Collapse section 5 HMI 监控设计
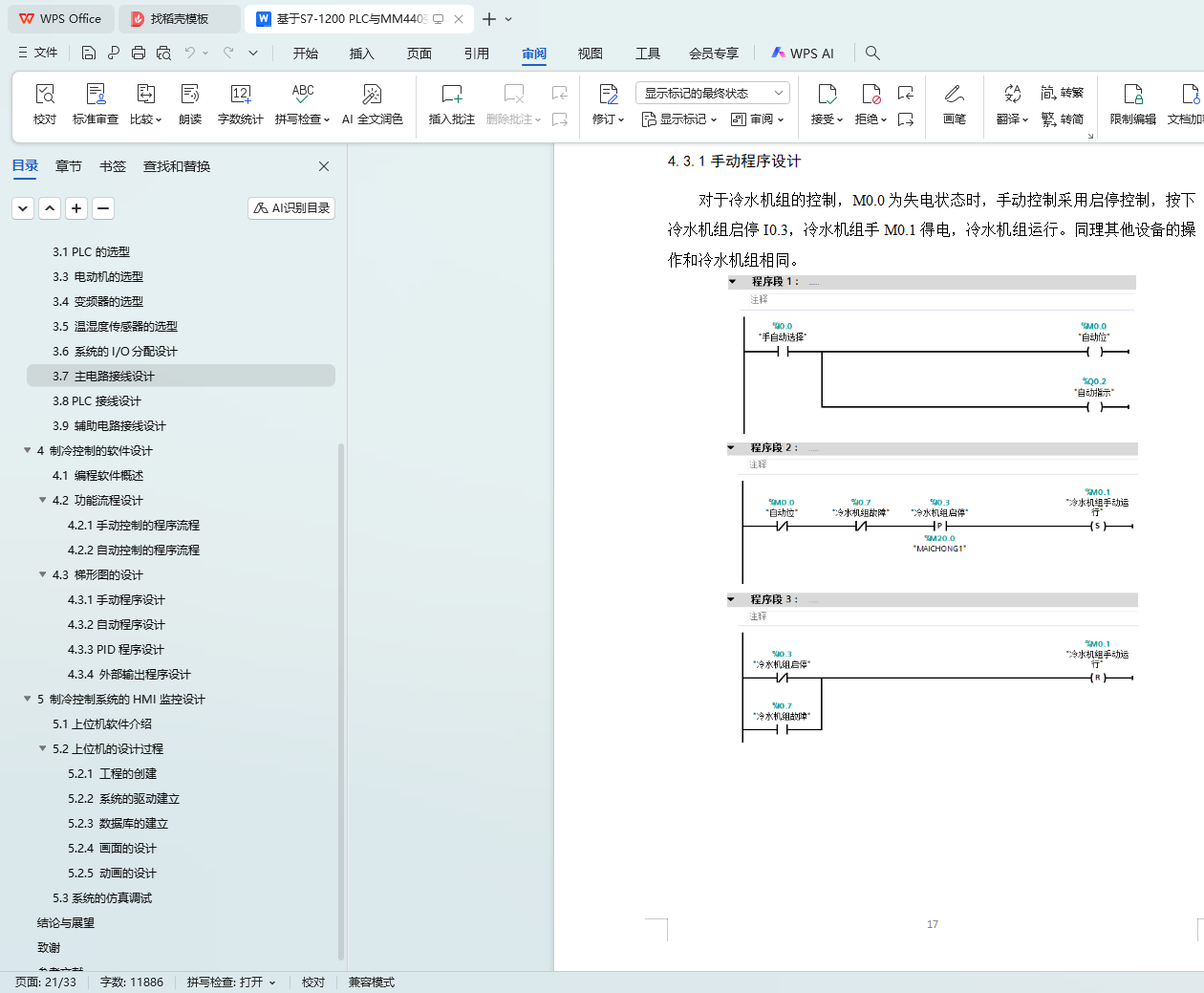Viewport: 1204px width, 993px height. (28, 699)
